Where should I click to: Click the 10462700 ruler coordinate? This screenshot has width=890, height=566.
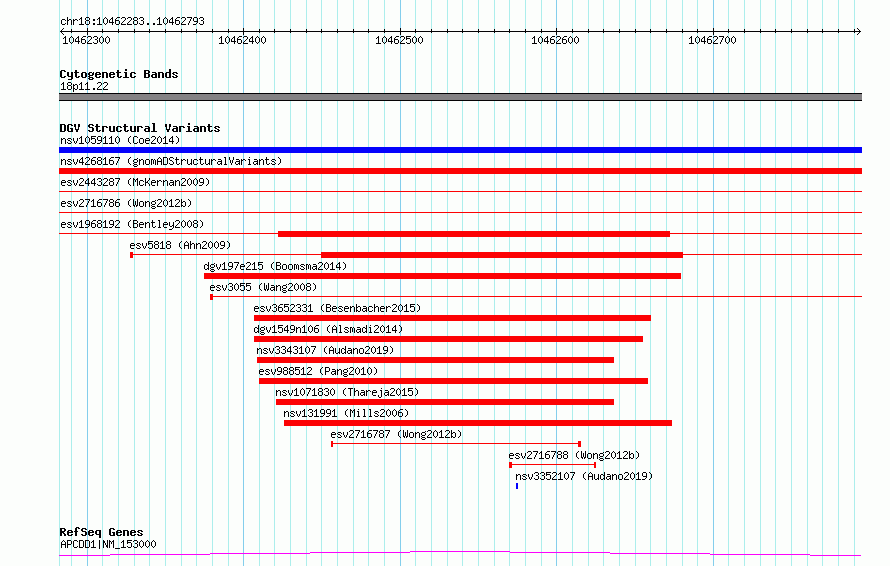click(x=712, y=40)
